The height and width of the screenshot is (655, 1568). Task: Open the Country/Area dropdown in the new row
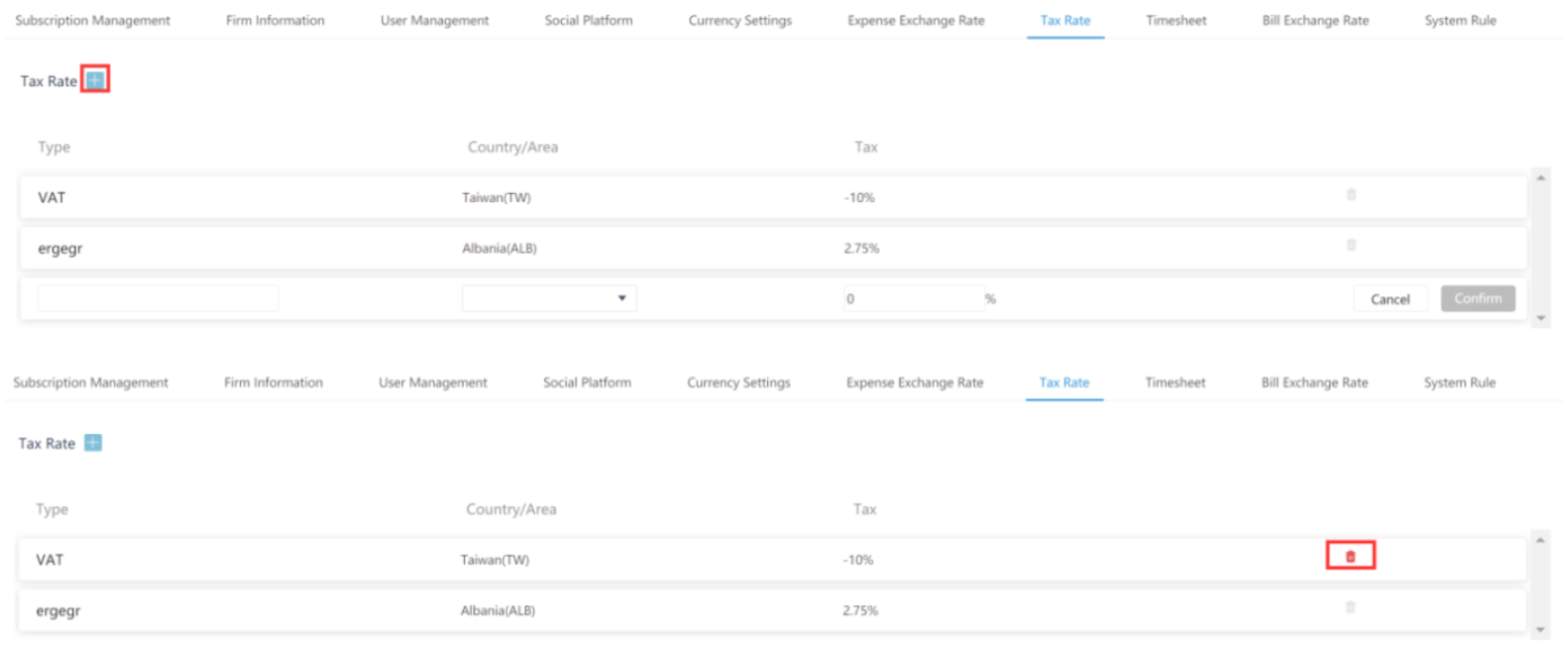tap(549, 298)
